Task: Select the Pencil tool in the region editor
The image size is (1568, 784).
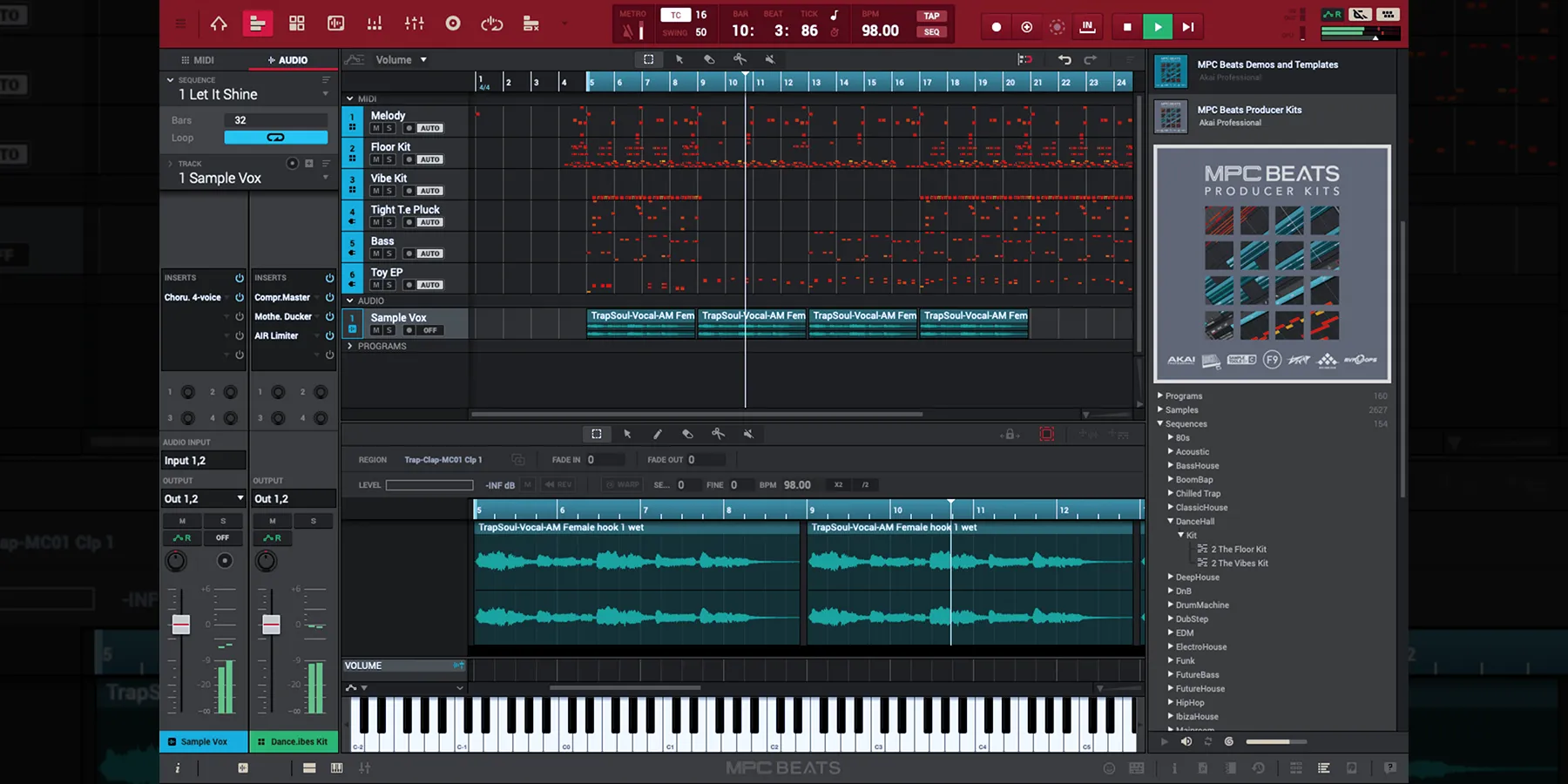Action: 658,434
